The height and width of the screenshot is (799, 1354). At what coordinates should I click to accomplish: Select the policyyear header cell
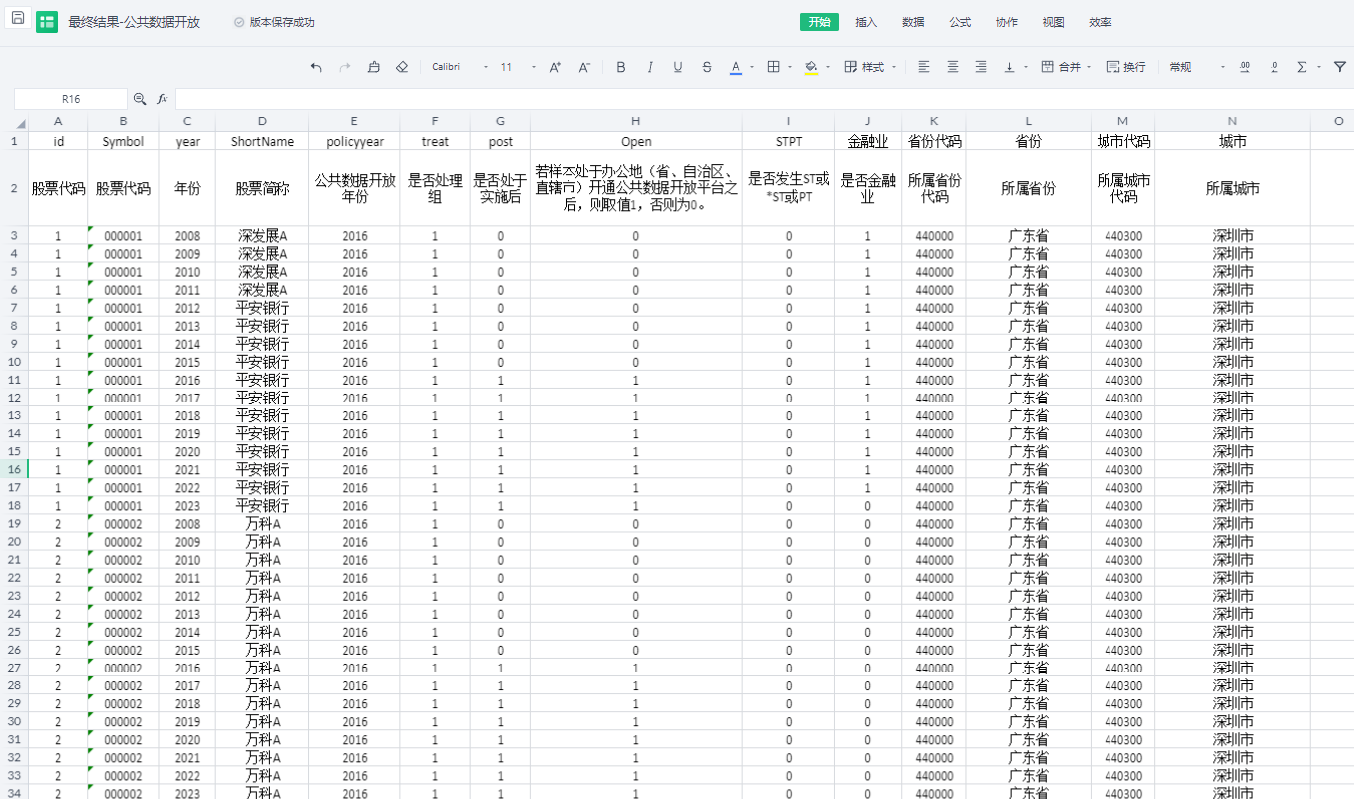coord(354,141)
